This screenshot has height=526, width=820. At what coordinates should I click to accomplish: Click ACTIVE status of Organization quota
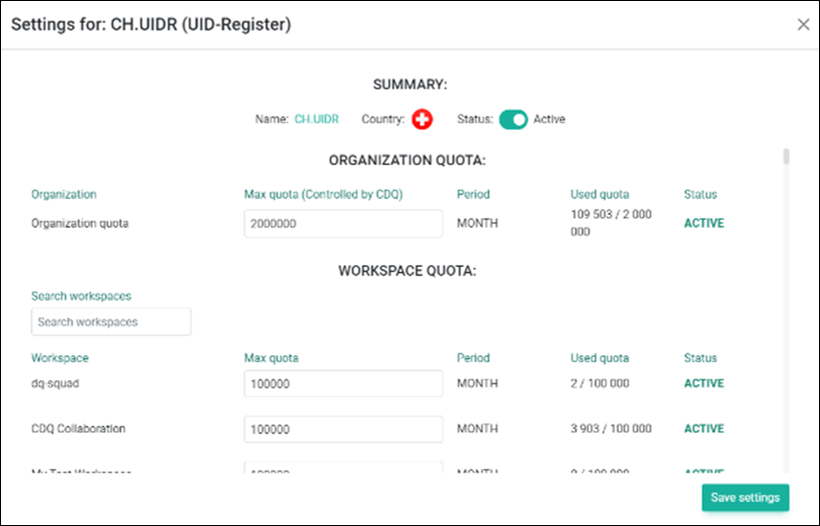click(x=704, y=223)
